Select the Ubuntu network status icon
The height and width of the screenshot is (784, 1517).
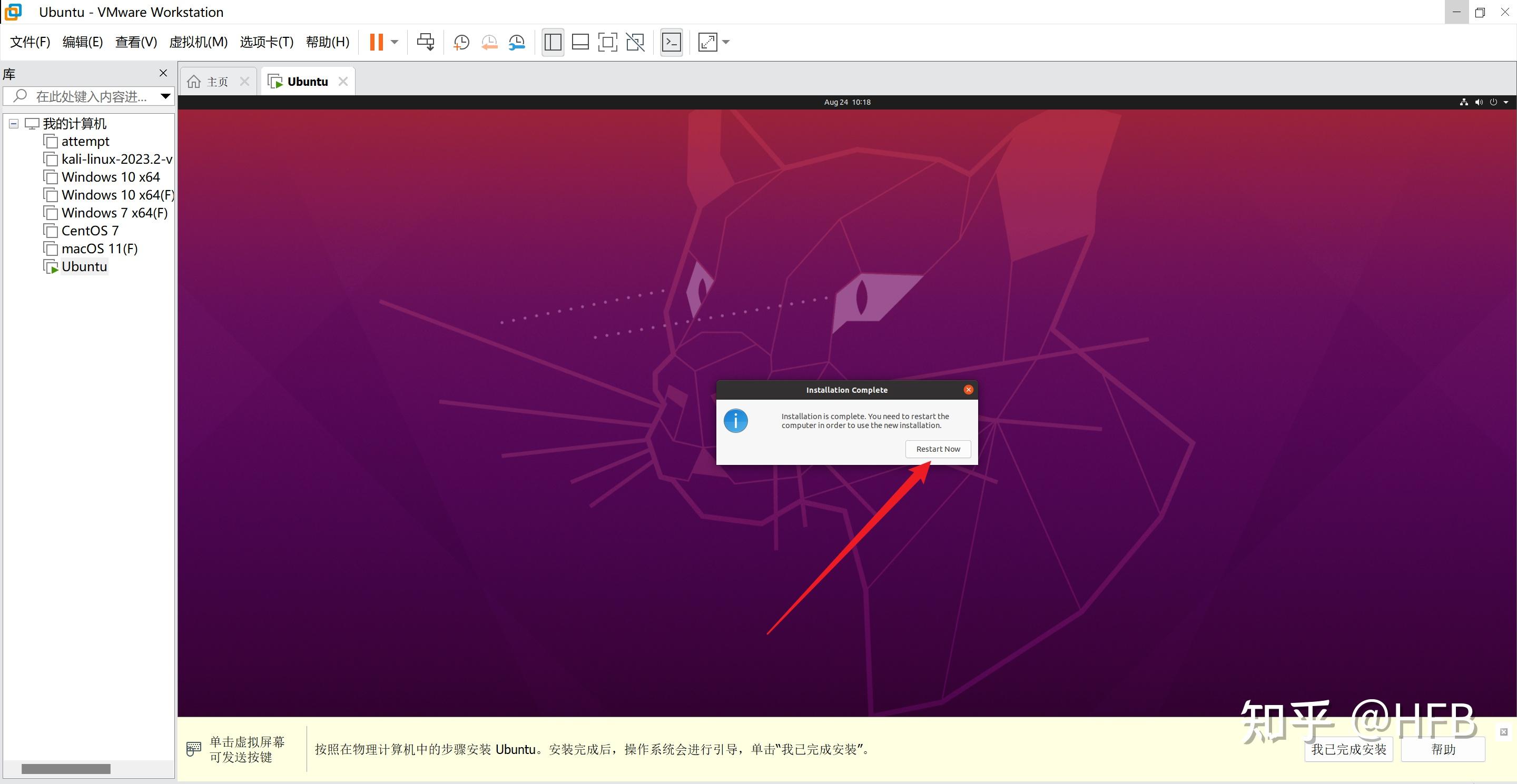pos(1464,102)
